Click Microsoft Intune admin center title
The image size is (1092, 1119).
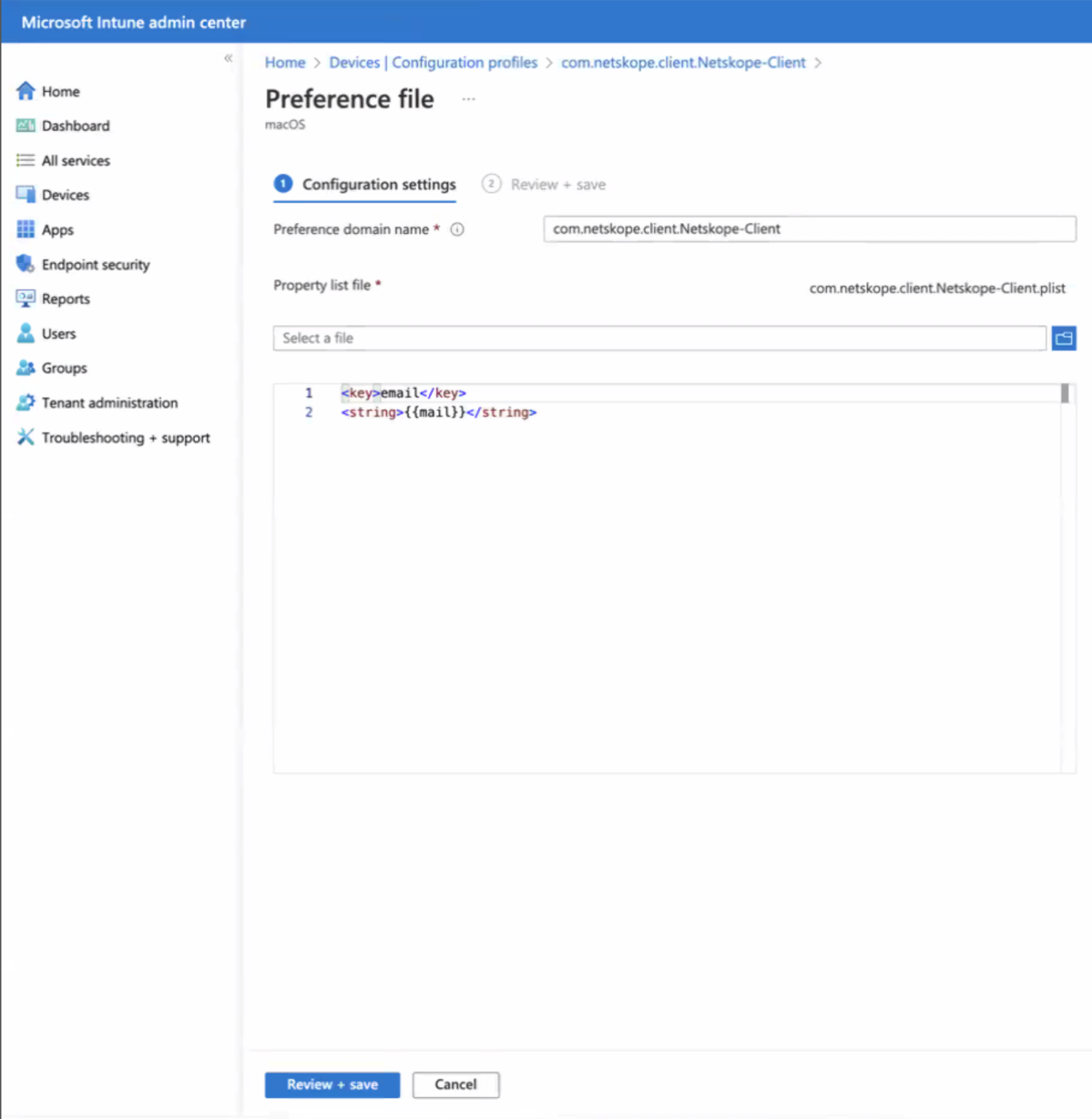(x=133, y=23)
